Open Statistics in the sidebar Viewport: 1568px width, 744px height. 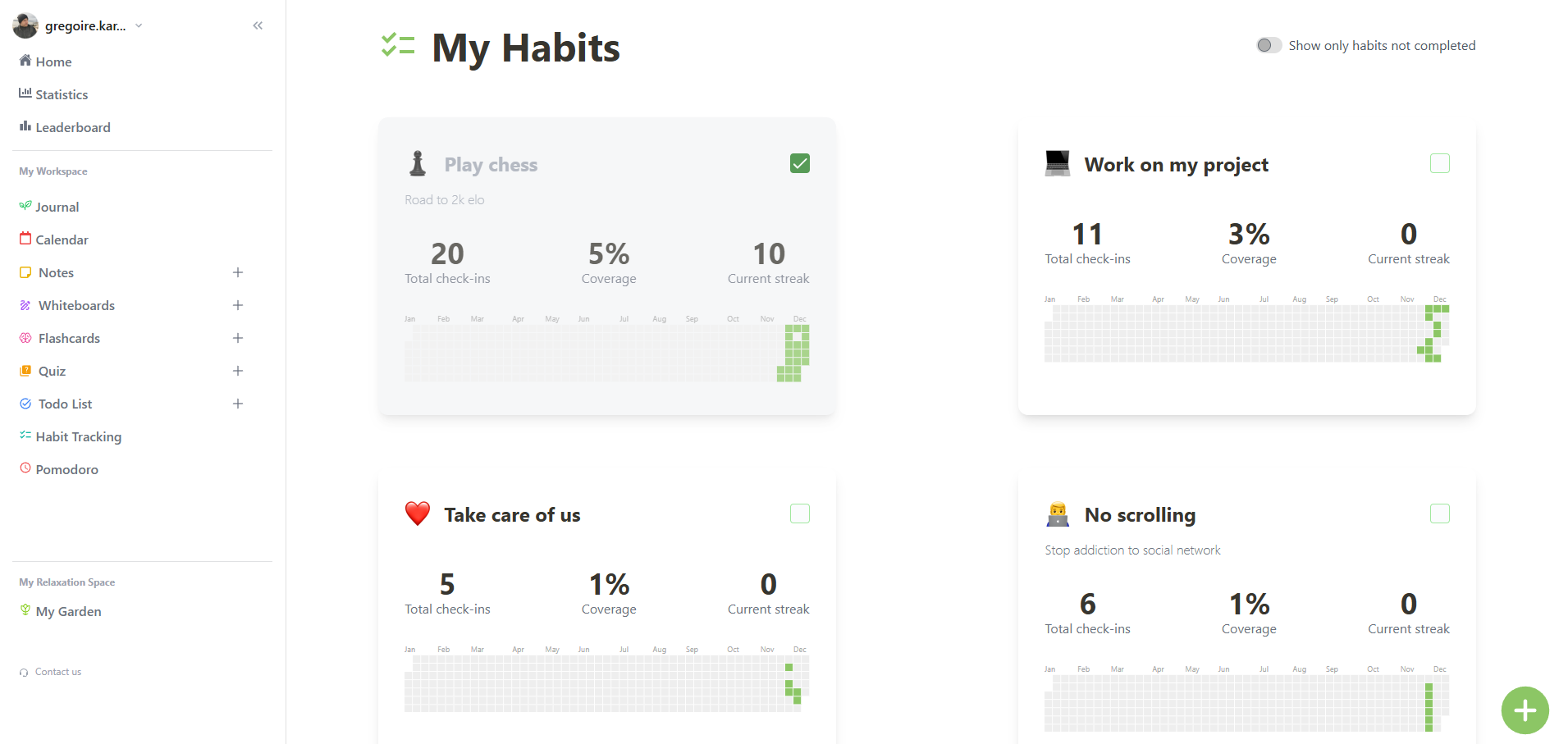tap(62, 94)
